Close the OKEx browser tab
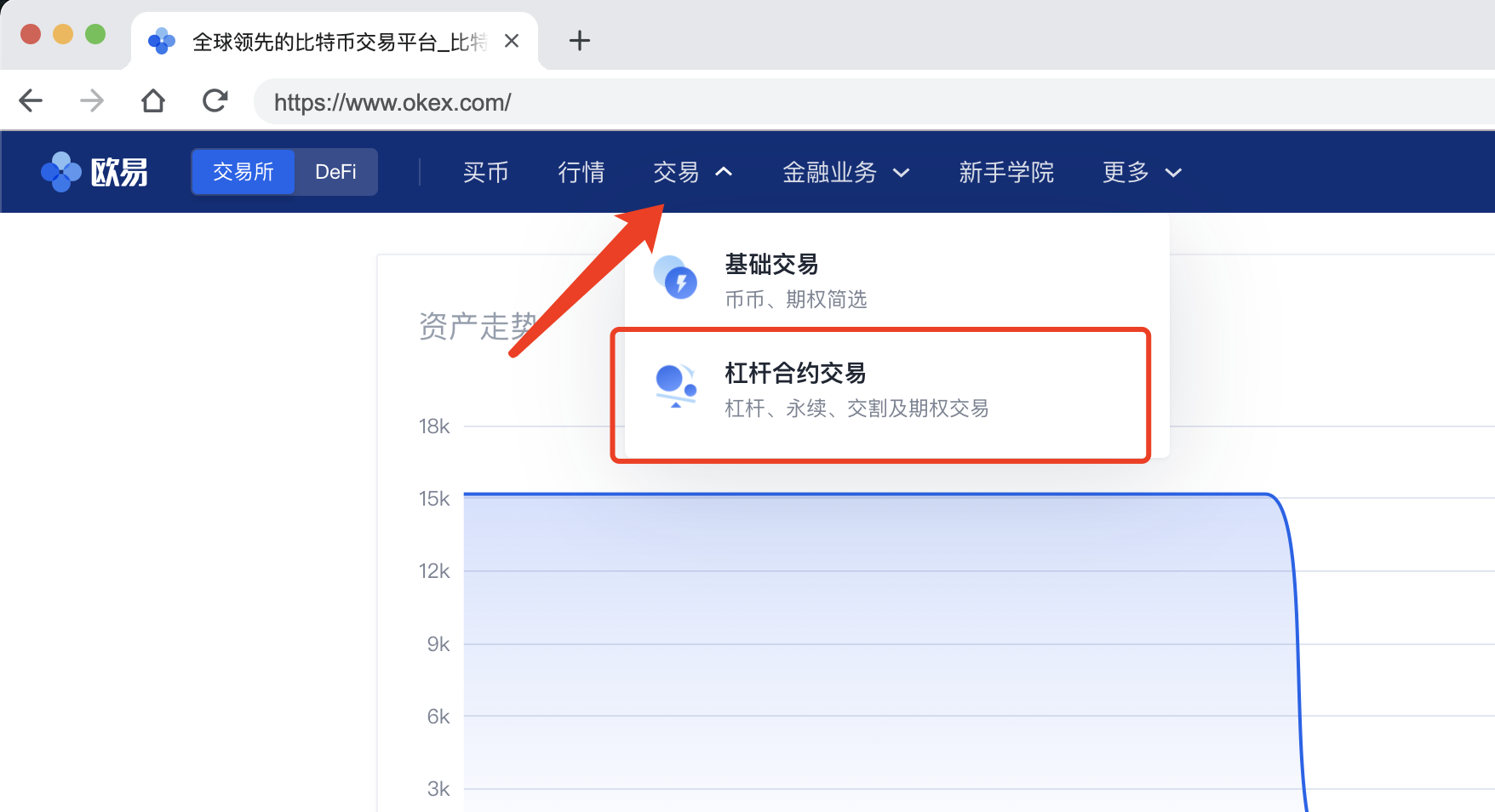1495x812 pixels. pos(512,41)
